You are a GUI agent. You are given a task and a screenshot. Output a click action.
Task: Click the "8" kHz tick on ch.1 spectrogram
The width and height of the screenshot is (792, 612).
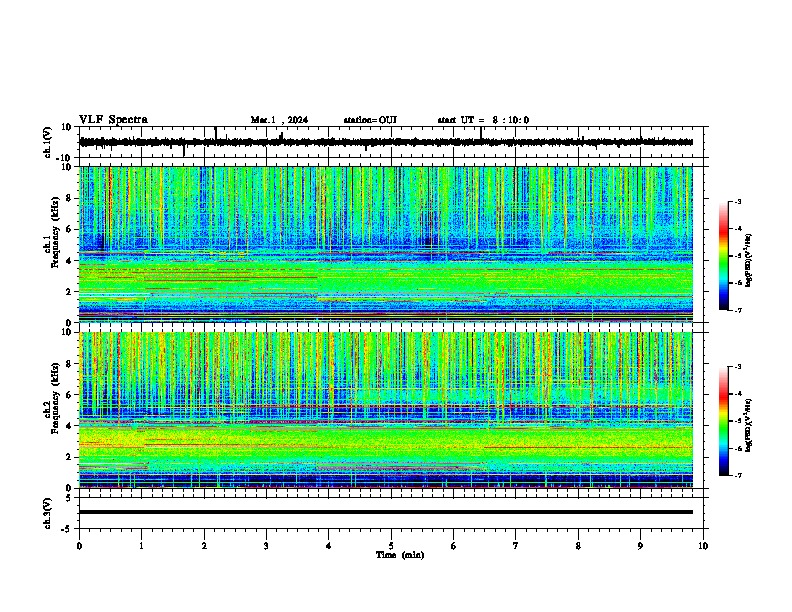click(x=69, y=198)
